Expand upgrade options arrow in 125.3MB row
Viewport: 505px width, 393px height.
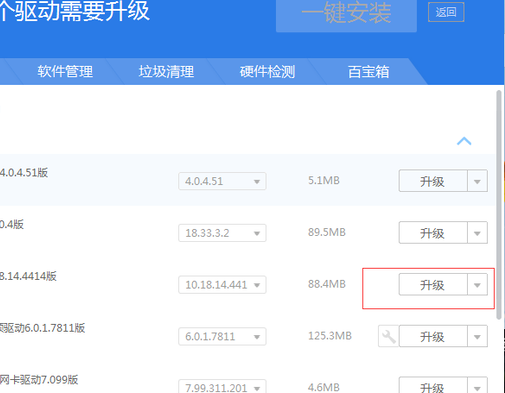point(477,336)
